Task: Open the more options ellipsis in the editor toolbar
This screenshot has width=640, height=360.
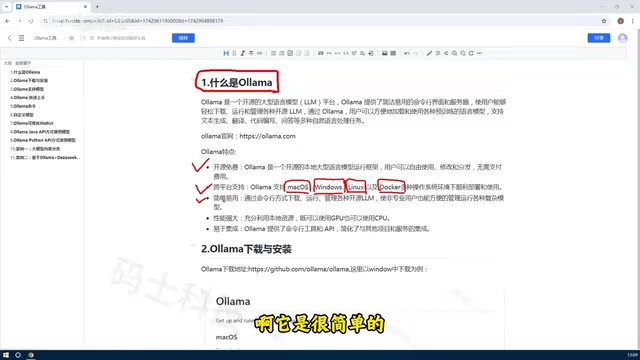Action: [x=480, y=53]
